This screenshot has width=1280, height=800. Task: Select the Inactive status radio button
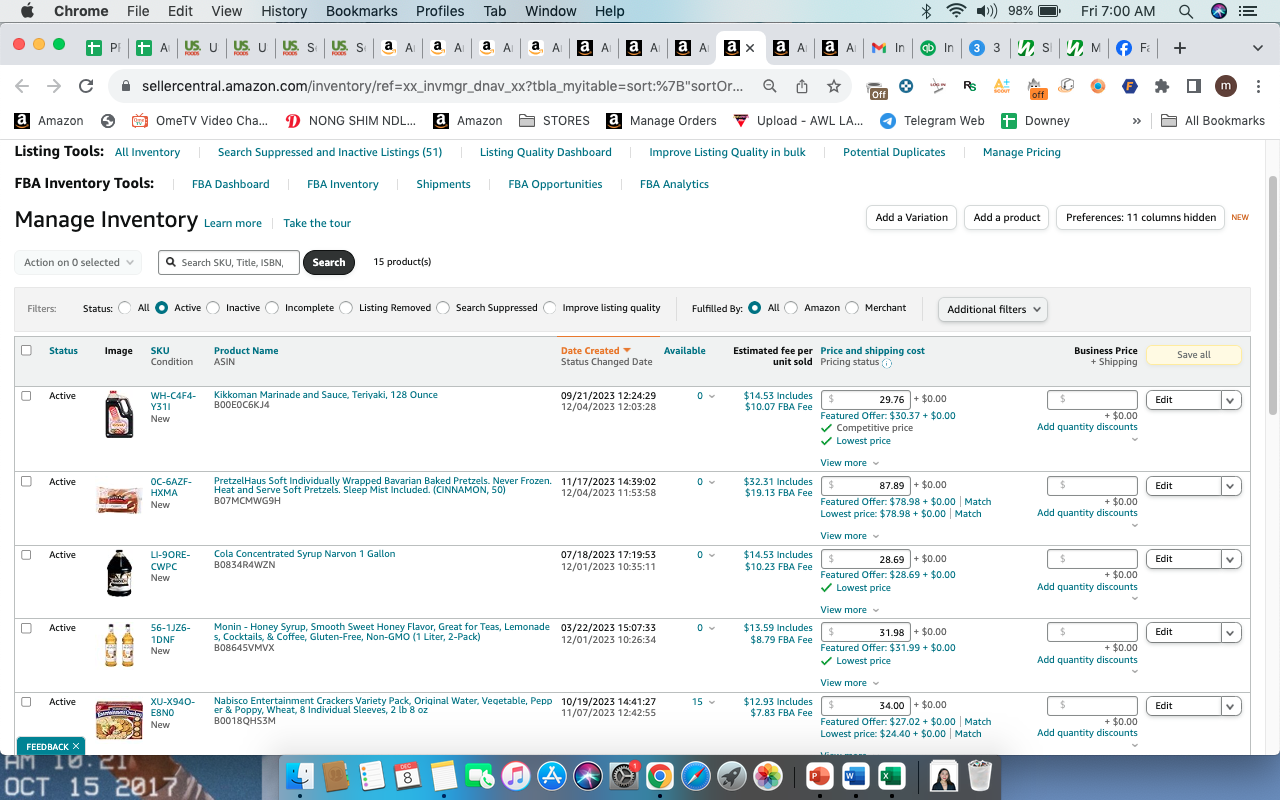[213, 308]
